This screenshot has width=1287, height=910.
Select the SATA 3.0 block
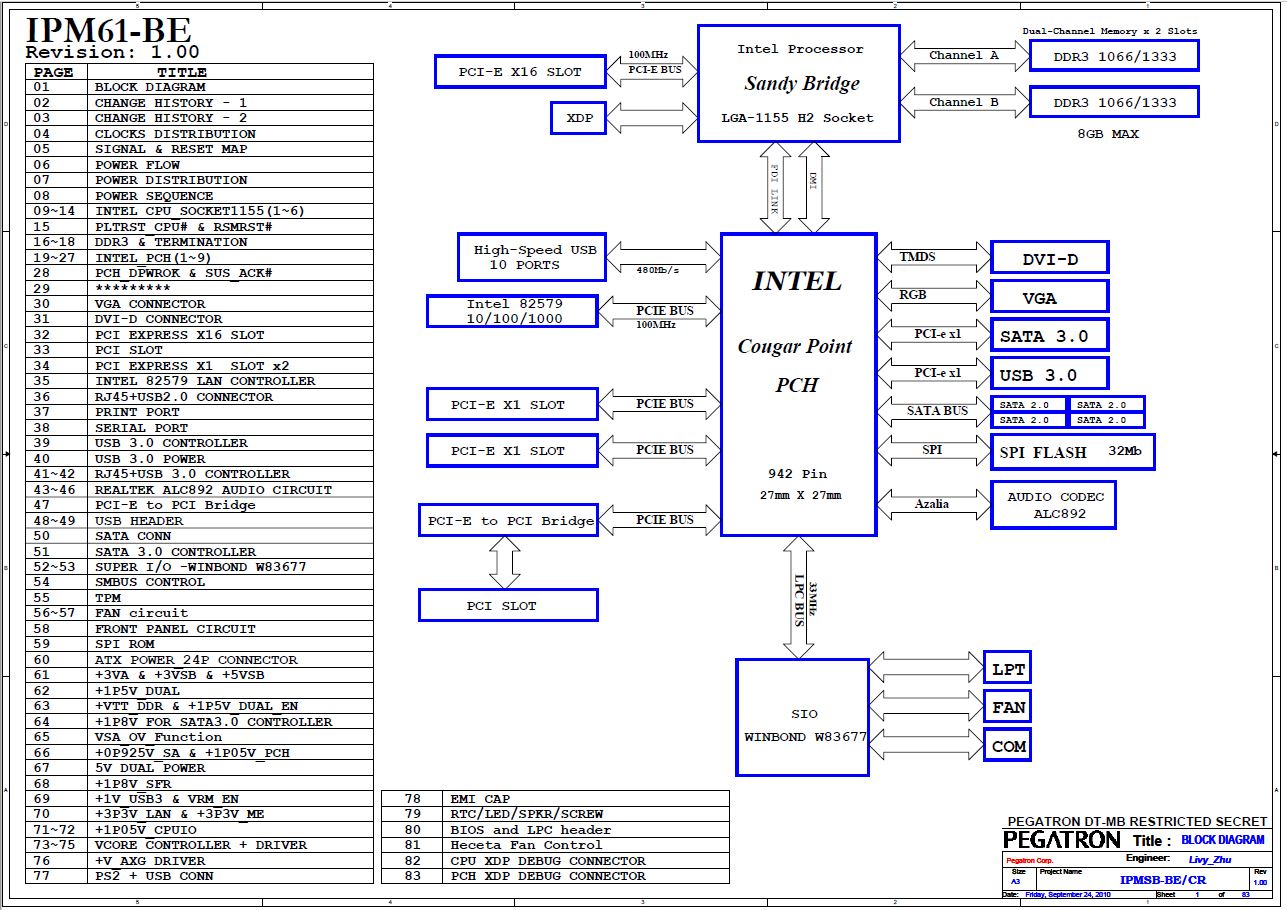1050,336
